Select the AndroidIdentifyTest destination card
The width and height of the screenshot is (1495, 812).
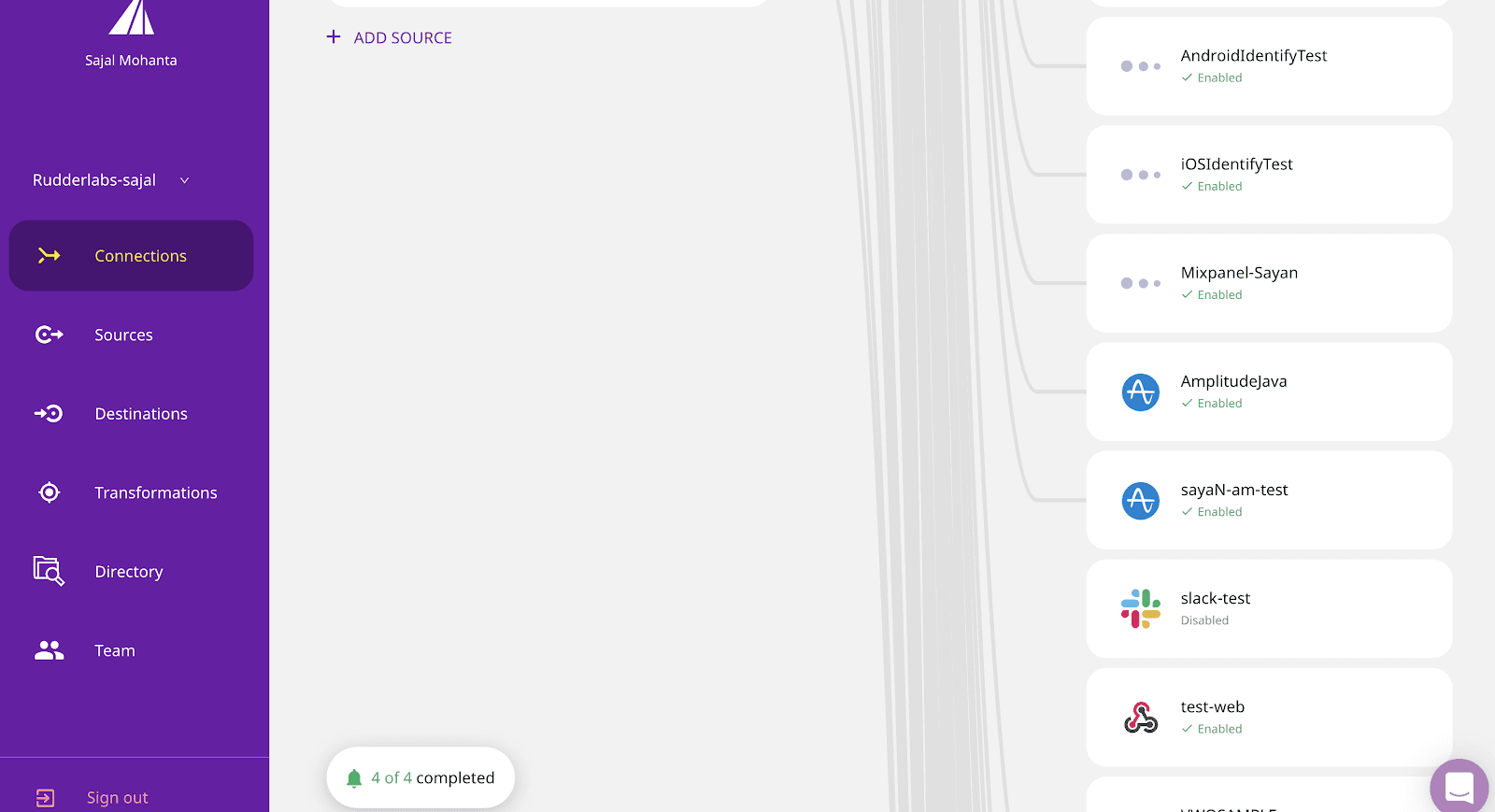pyautogui.click(x=1268, y=66)
